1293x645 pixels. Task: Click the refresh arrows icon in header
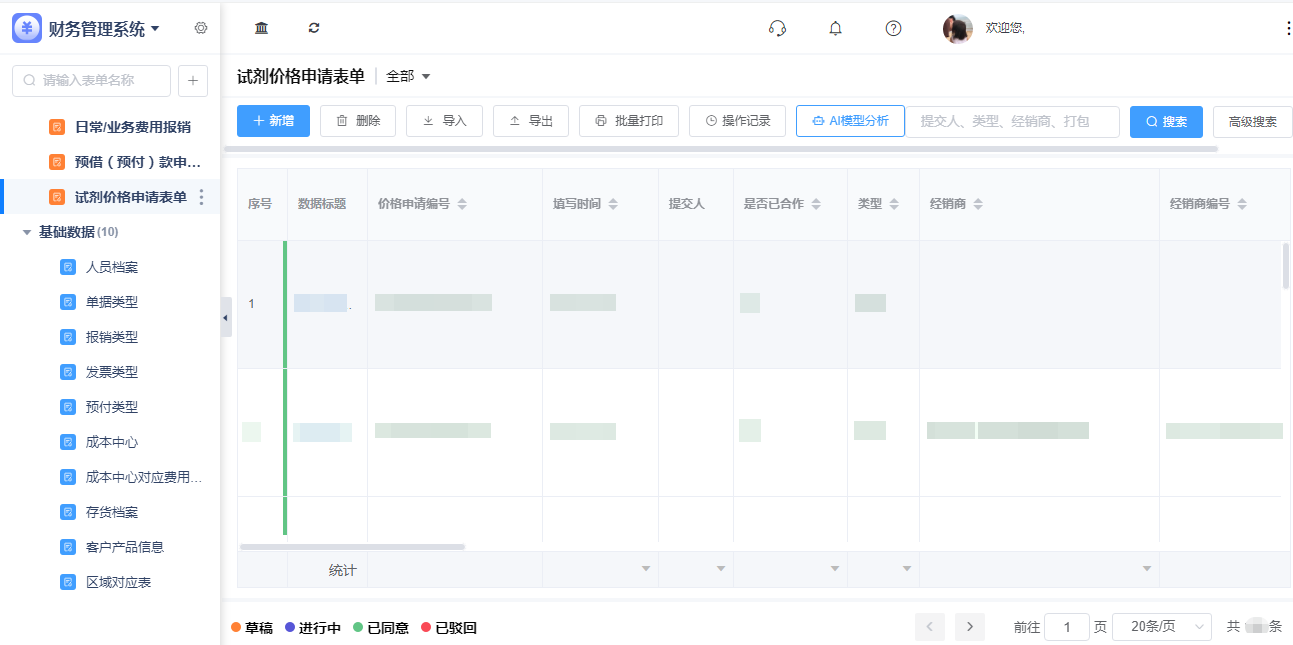pyautogui.click(x=314, y=28)
